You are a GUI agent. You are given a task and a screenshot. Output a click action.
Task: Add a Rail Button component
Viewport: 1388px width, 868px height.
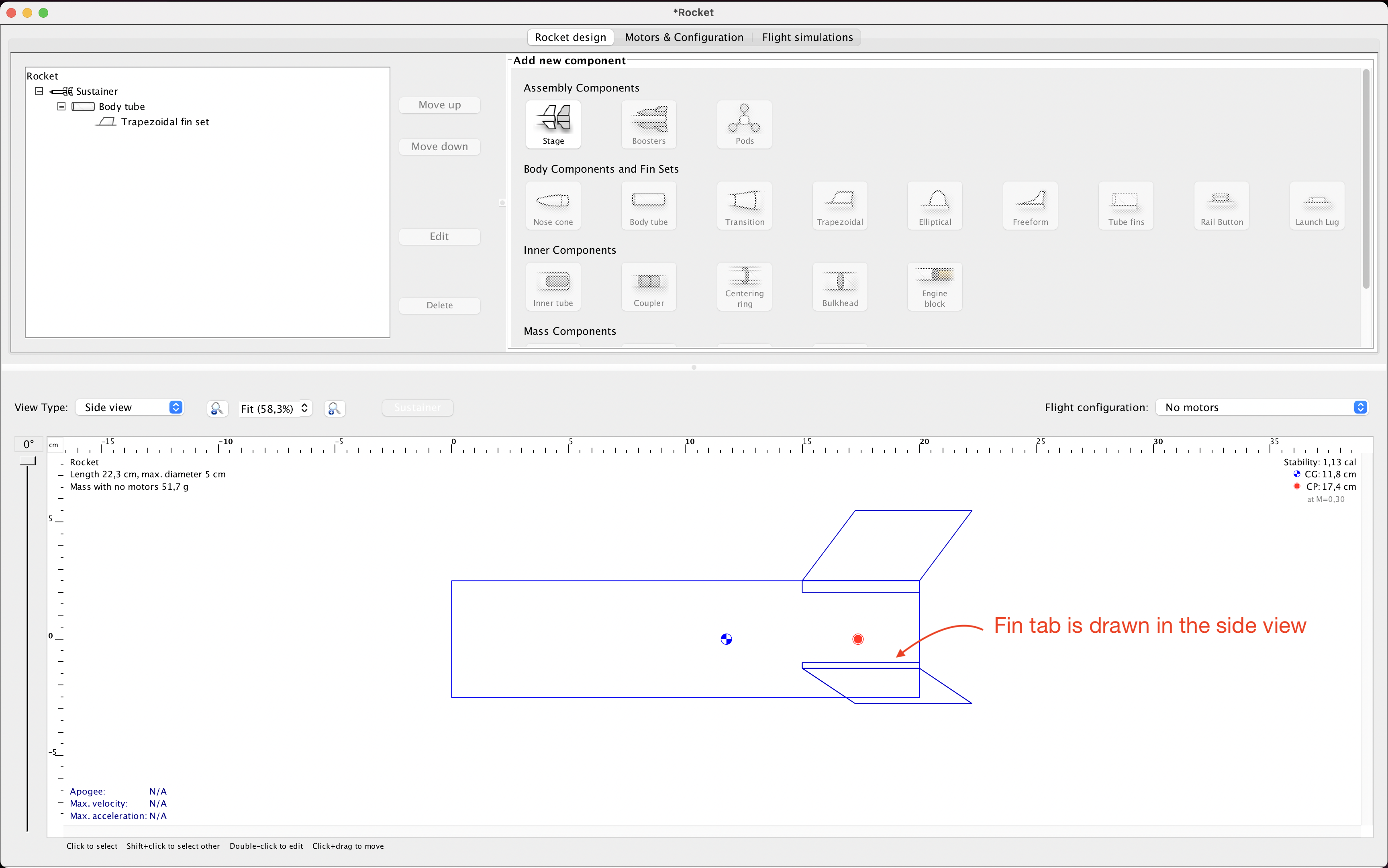[1221, 206]
